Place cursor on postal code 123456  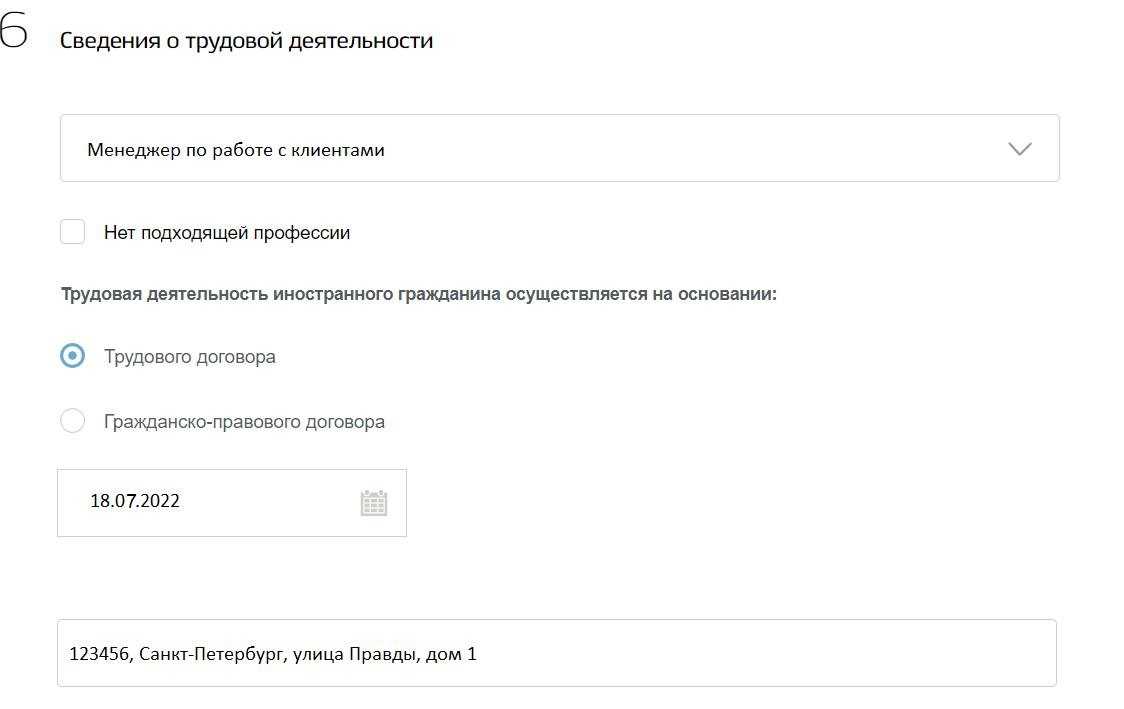[x=98, y=655]
